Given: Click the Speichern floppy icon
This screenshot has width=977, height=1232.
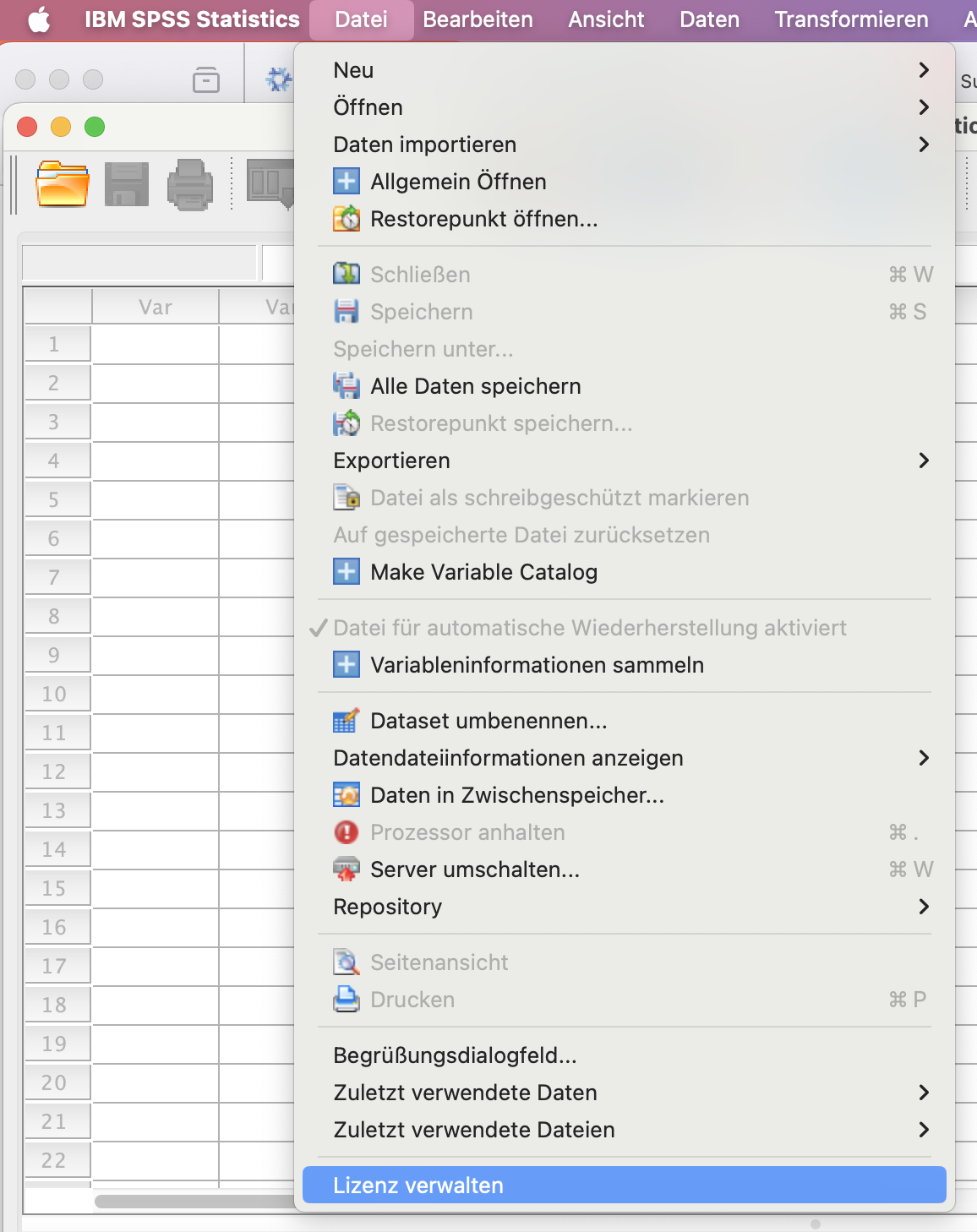Looking at the screenshot, I should pos(346,312).
